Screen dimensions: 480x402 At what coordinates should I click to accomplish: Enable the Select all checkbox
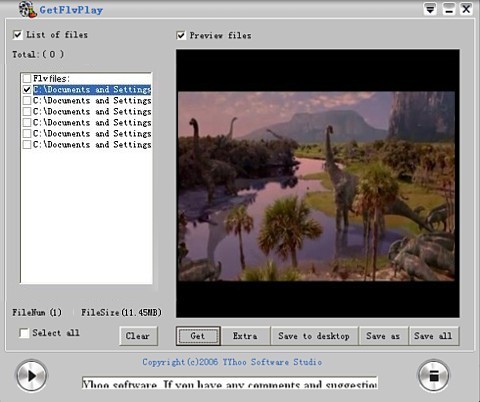coord(24,333)
